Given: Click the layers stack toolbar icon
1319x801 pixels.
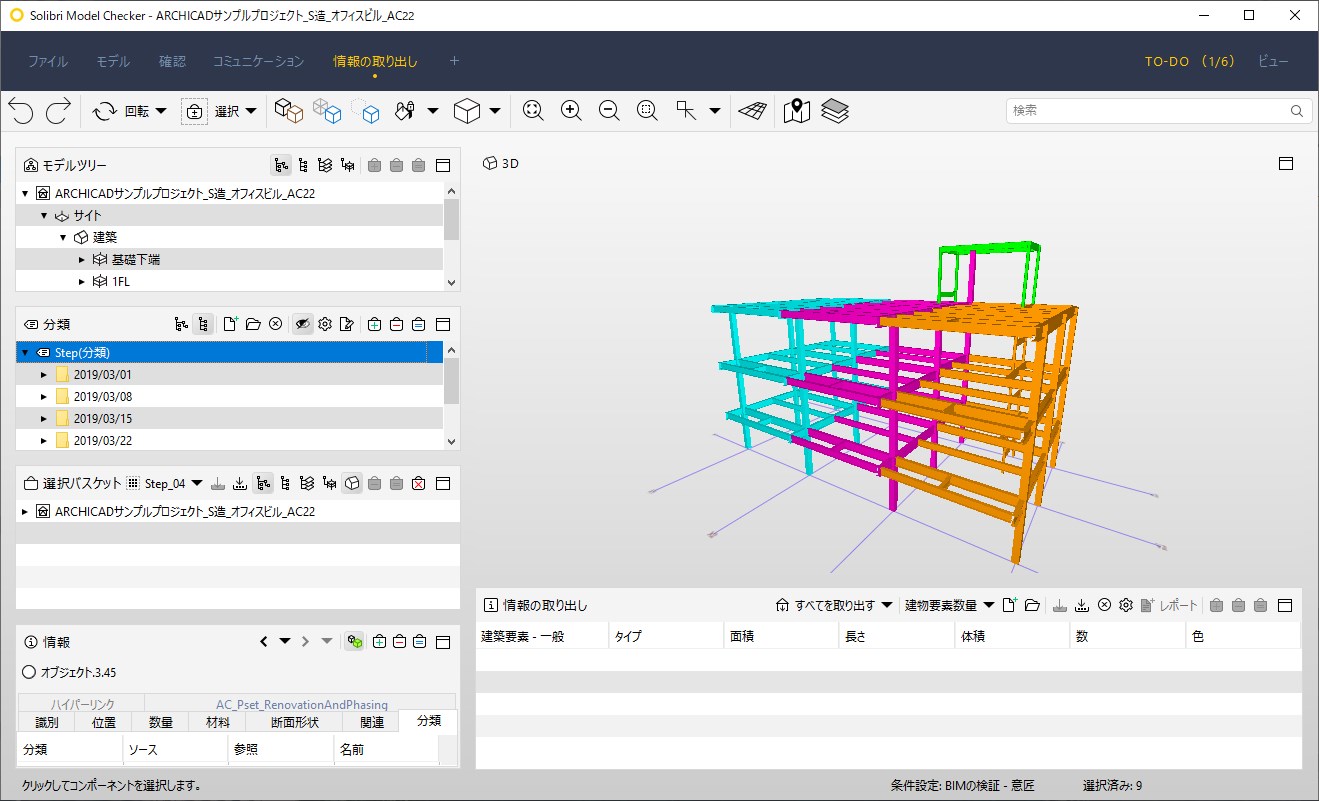Looking at the screenshot, I should 835,111.
